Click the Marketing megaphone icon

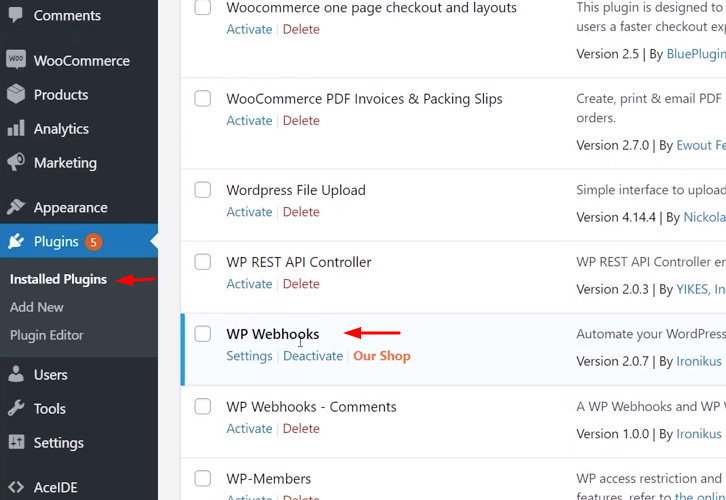16,162
